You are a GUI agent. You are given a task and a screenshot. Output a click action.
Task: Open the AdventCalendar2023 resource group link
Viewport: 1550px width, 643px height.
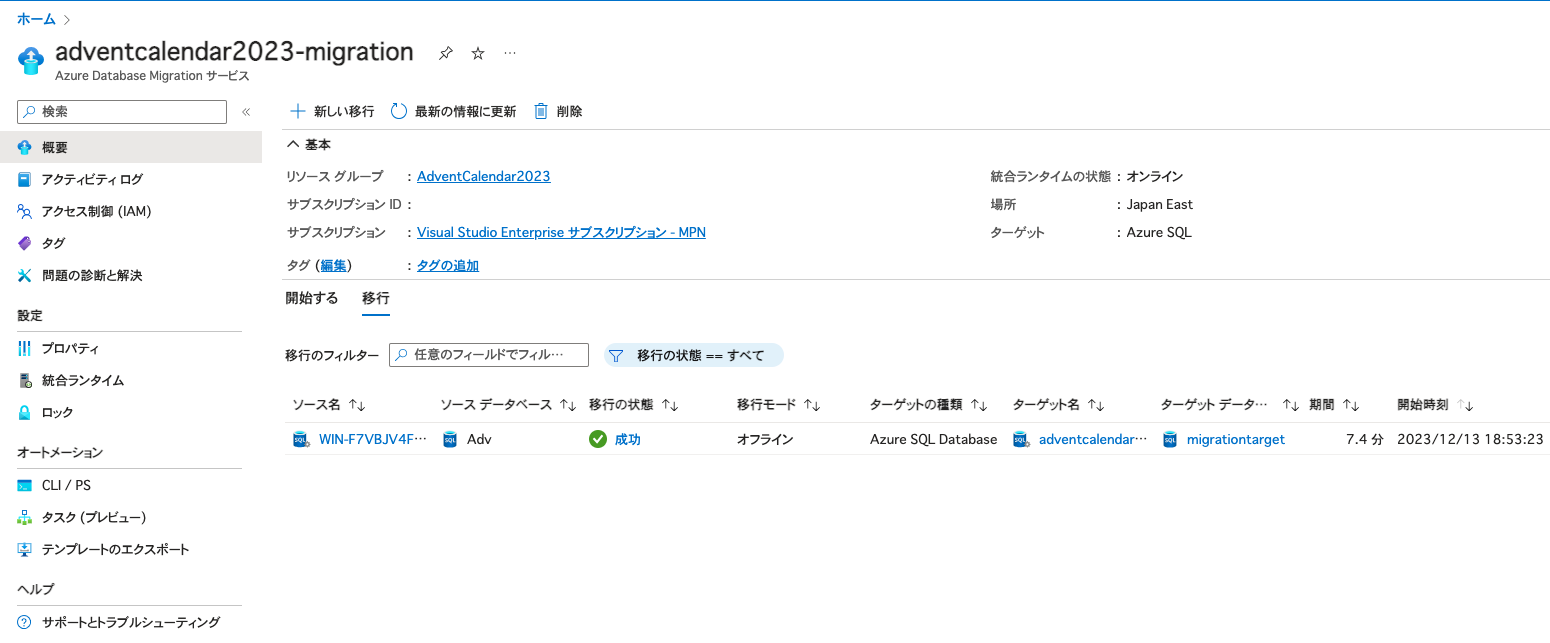[483, 176]
